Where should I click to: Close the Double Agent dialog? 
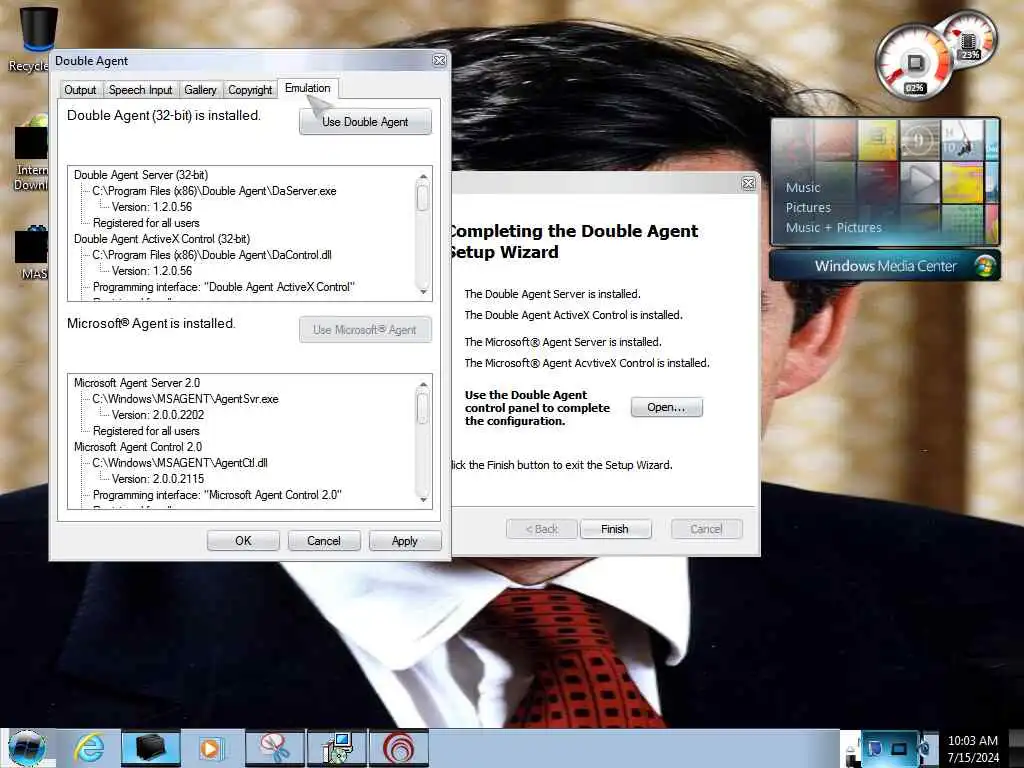[x=440, y=61]
